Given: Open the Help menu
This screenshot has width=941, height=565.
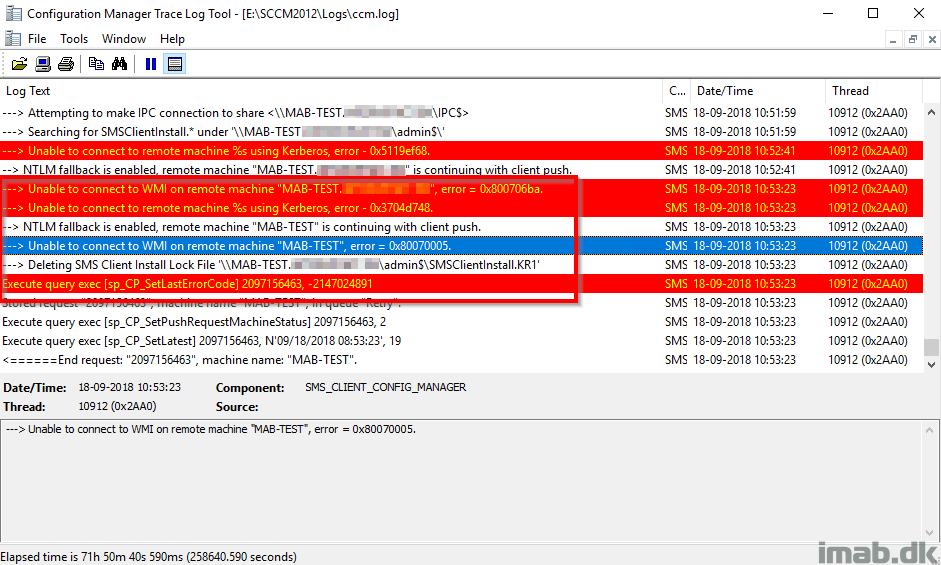Looking at the screenshot, I should [x=172, y=39].
